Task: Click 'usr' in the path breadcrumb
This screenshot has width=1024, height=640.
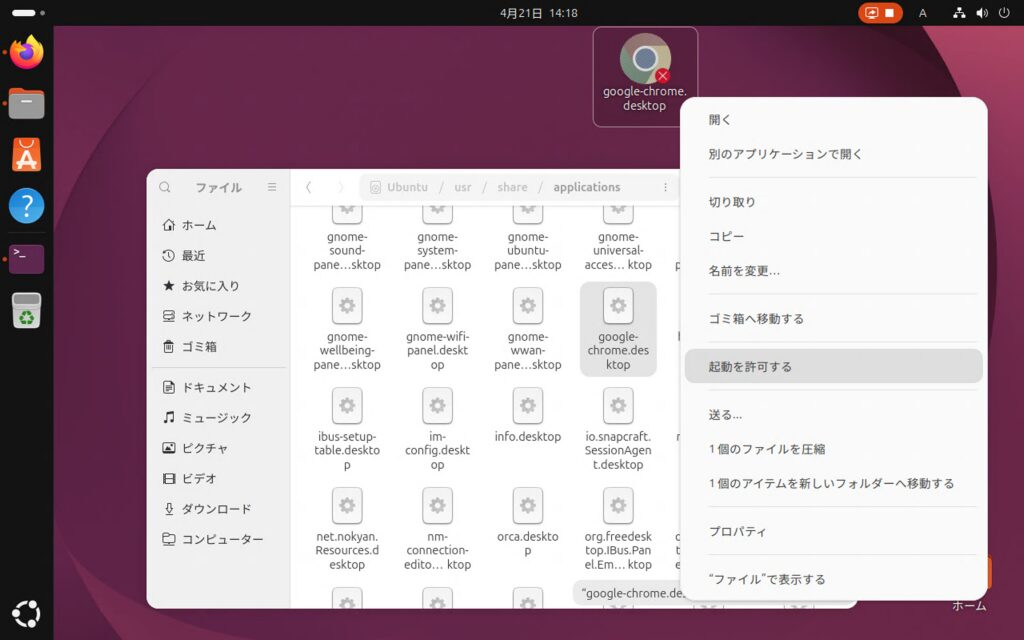Action: point(463,187)
